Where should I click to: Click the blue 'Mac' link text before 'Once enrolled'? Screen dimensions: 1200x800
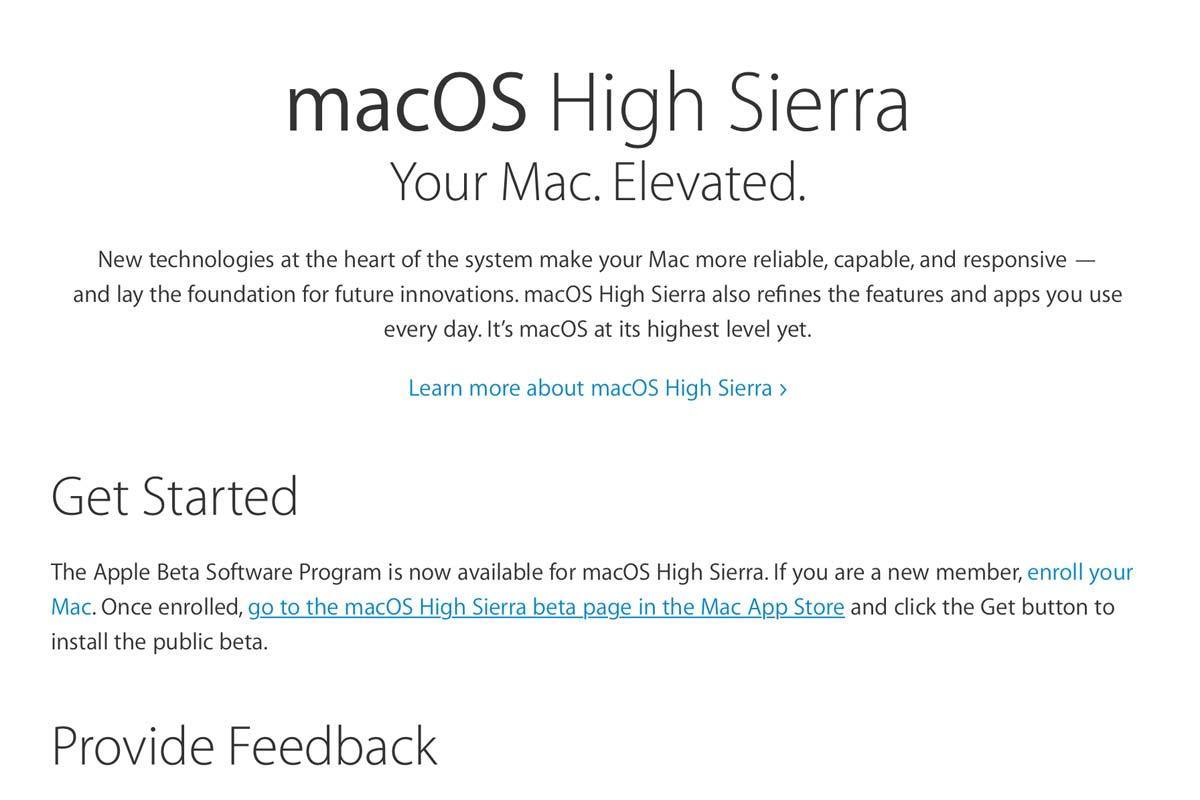point(71,607)
